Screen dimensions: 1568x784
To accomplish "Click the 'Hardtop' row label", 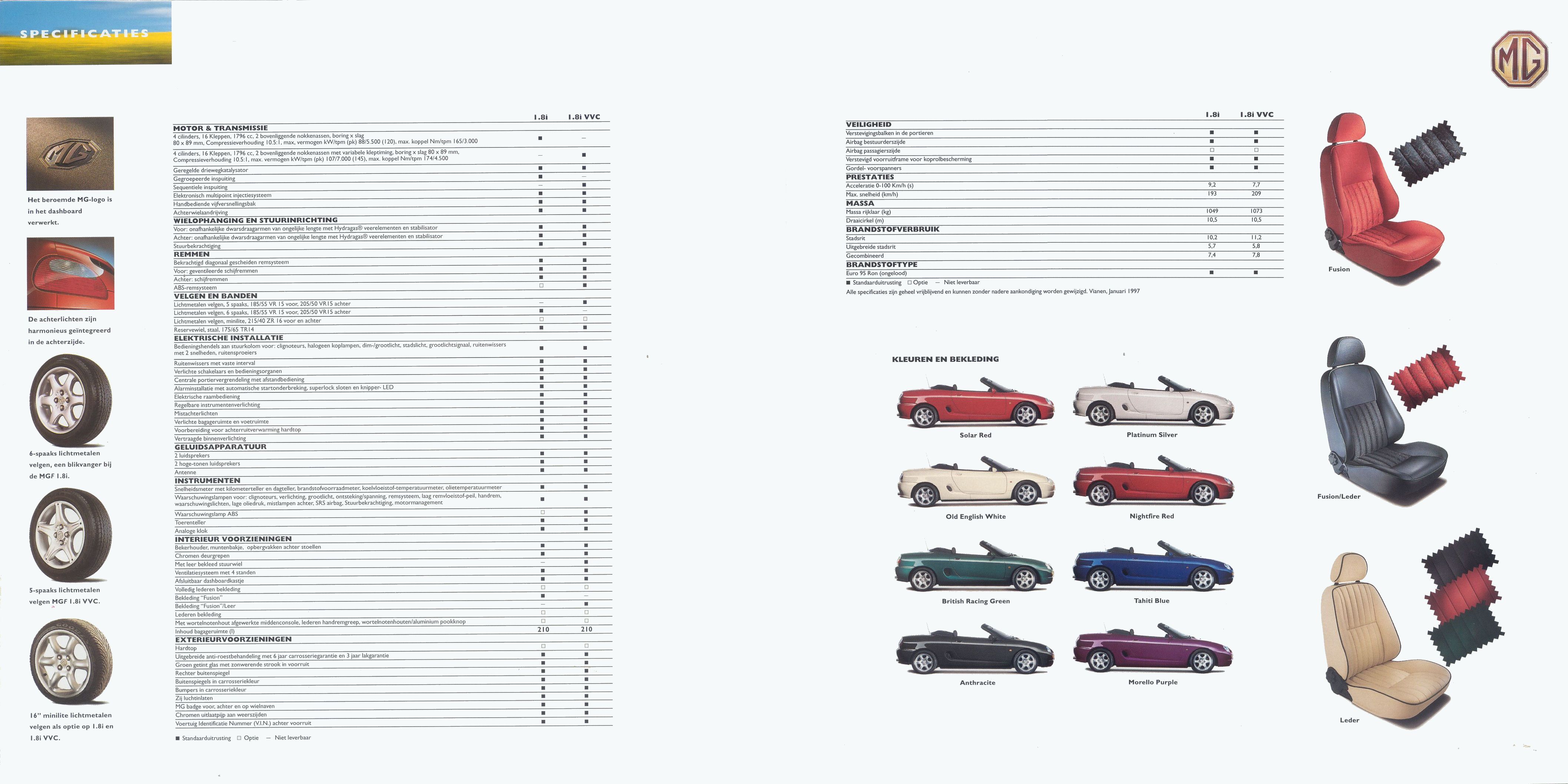I will pos(186,648).
